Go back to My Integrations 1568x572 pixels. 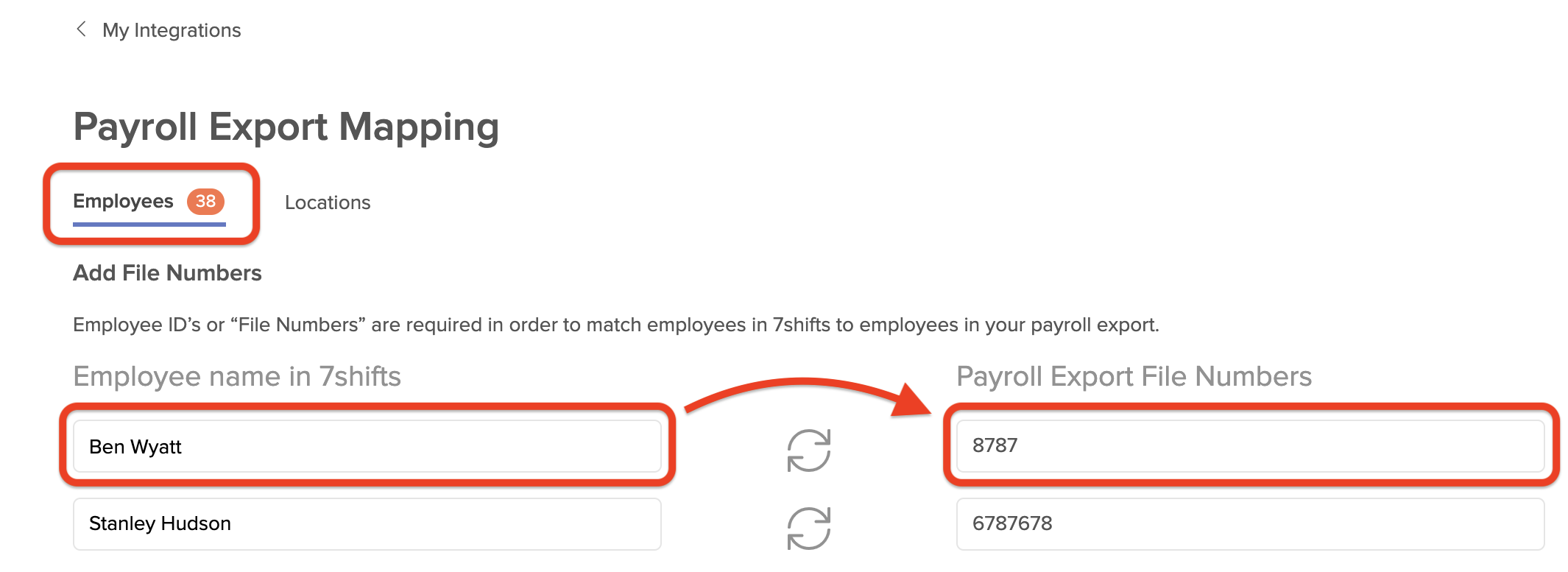172,30
